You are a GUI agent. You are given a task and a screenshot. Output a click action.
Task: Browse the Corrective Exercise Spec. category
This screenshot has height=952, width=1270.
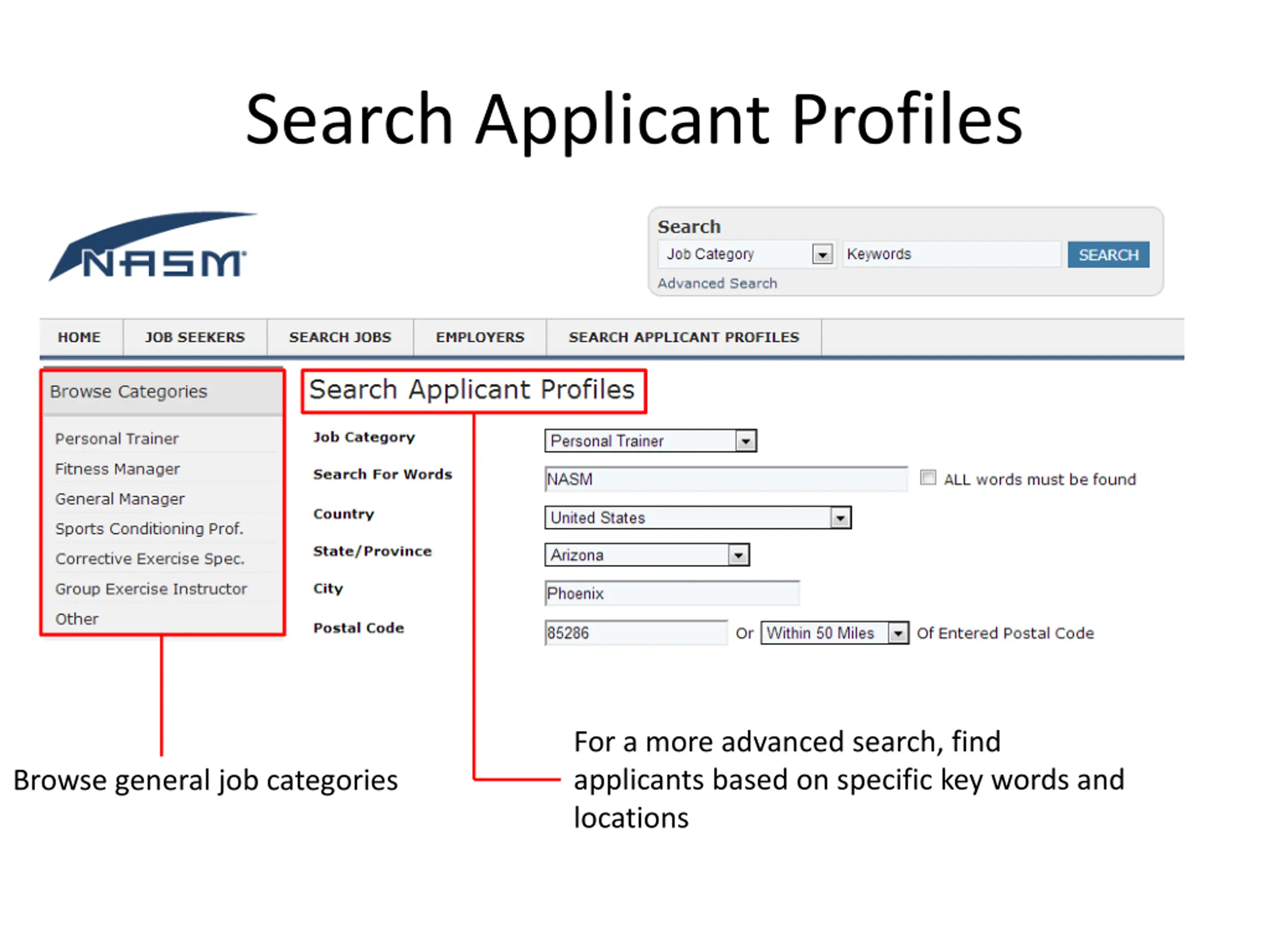[x=150, y=559]
